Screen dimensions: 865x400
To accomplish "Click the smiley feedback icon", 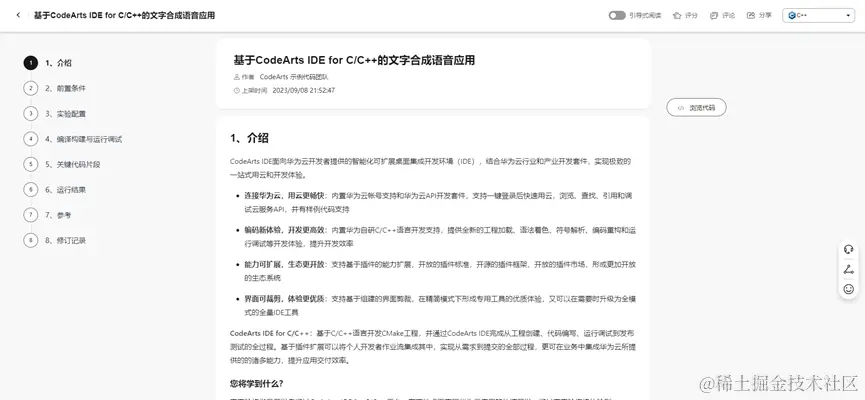I will pyautogui.click(x=848, y=289).
